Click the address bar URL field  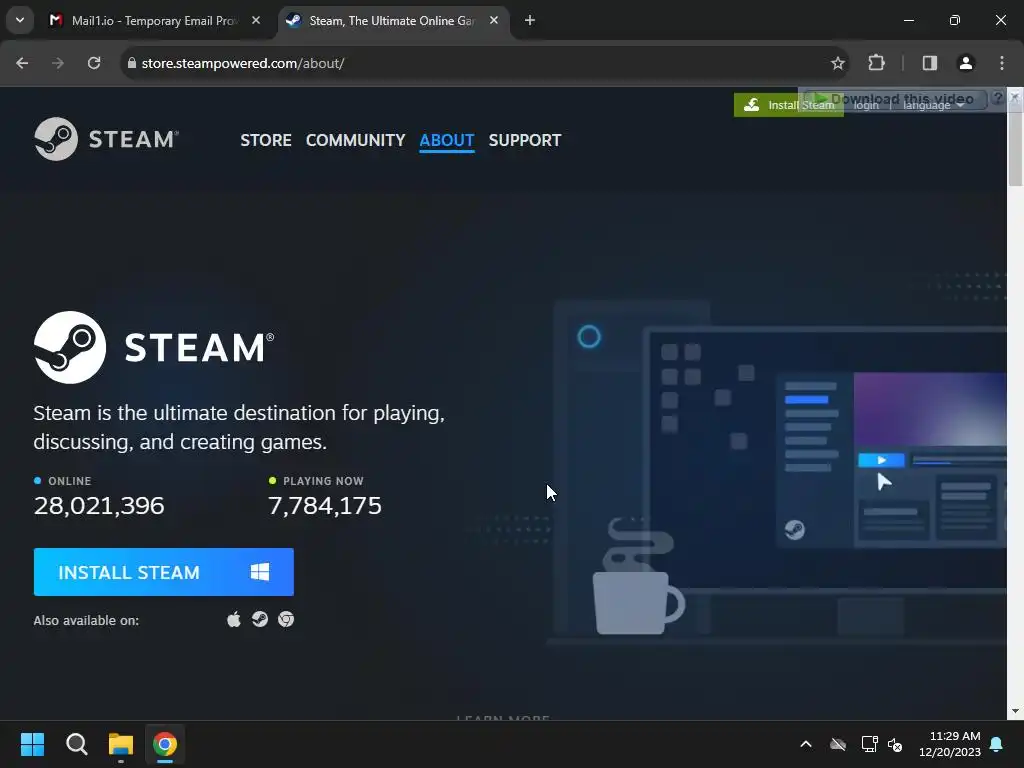[x=483, y=63]
